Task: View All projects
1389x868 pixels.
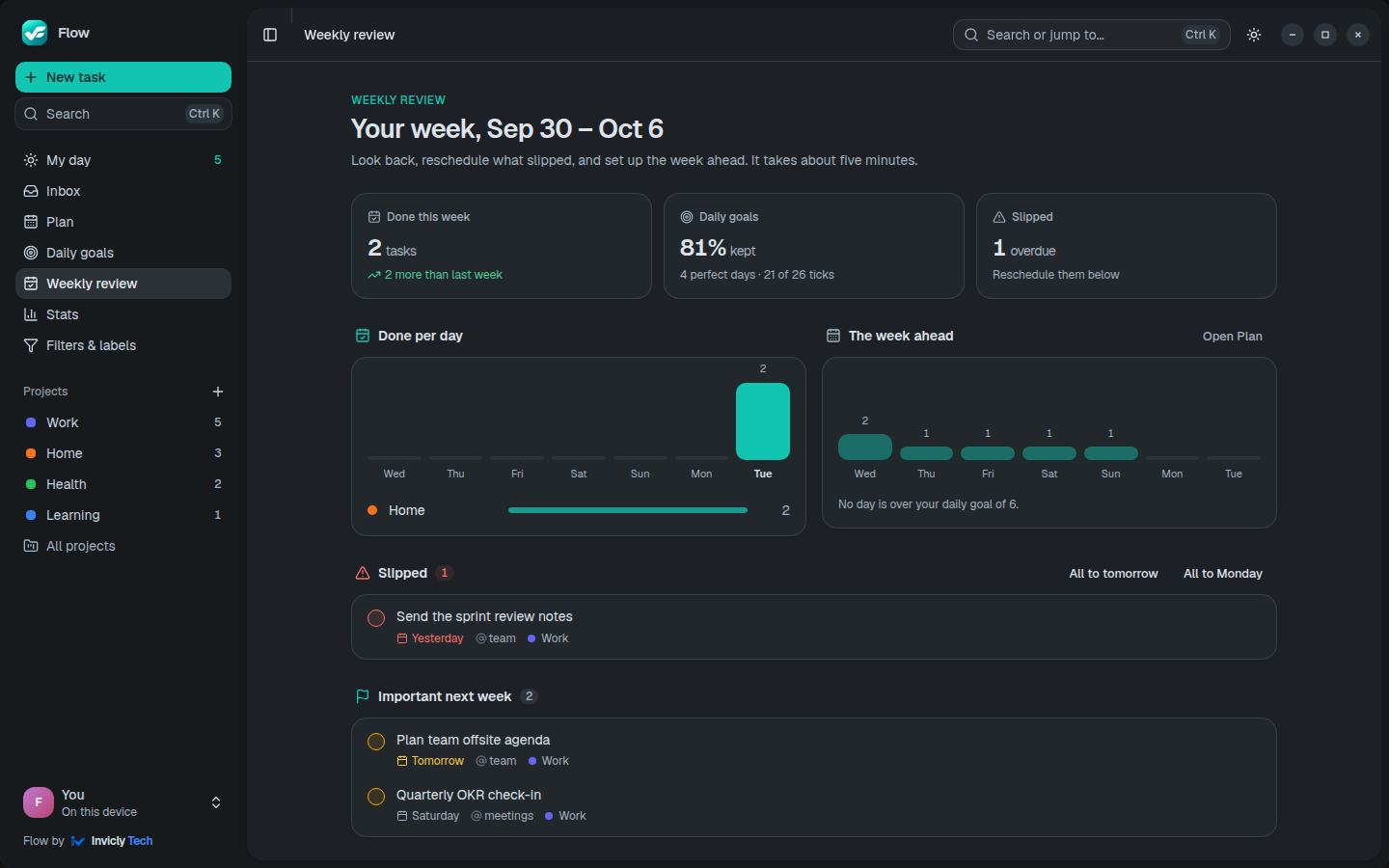Action: tap(123, 546)
